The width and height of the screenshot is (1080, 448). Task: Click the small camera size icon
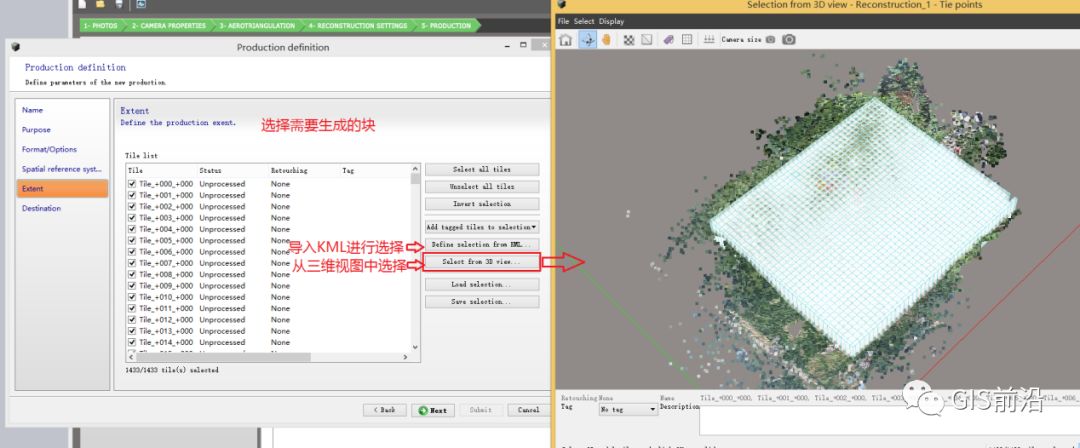click(770, 40)
